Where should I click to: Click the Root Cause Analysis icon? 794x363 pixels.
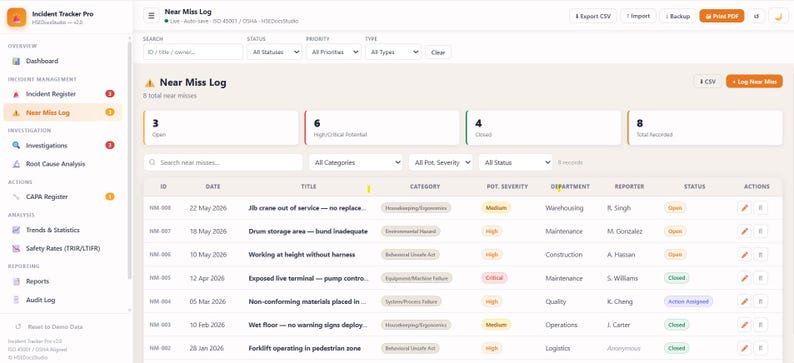click(x=16, y=164)
